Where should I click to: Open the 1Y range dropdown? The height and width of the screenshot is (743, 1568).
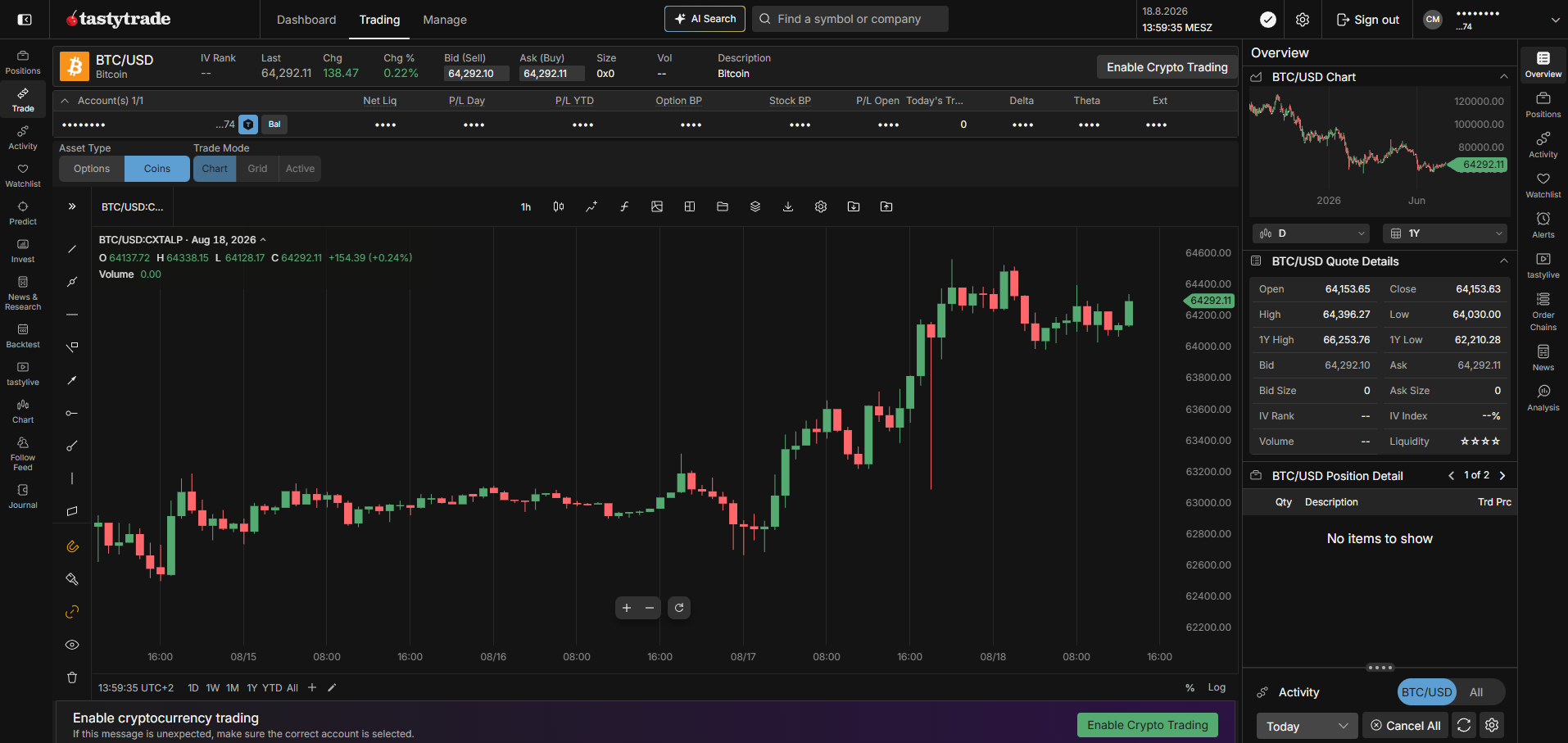[1444, 233]
